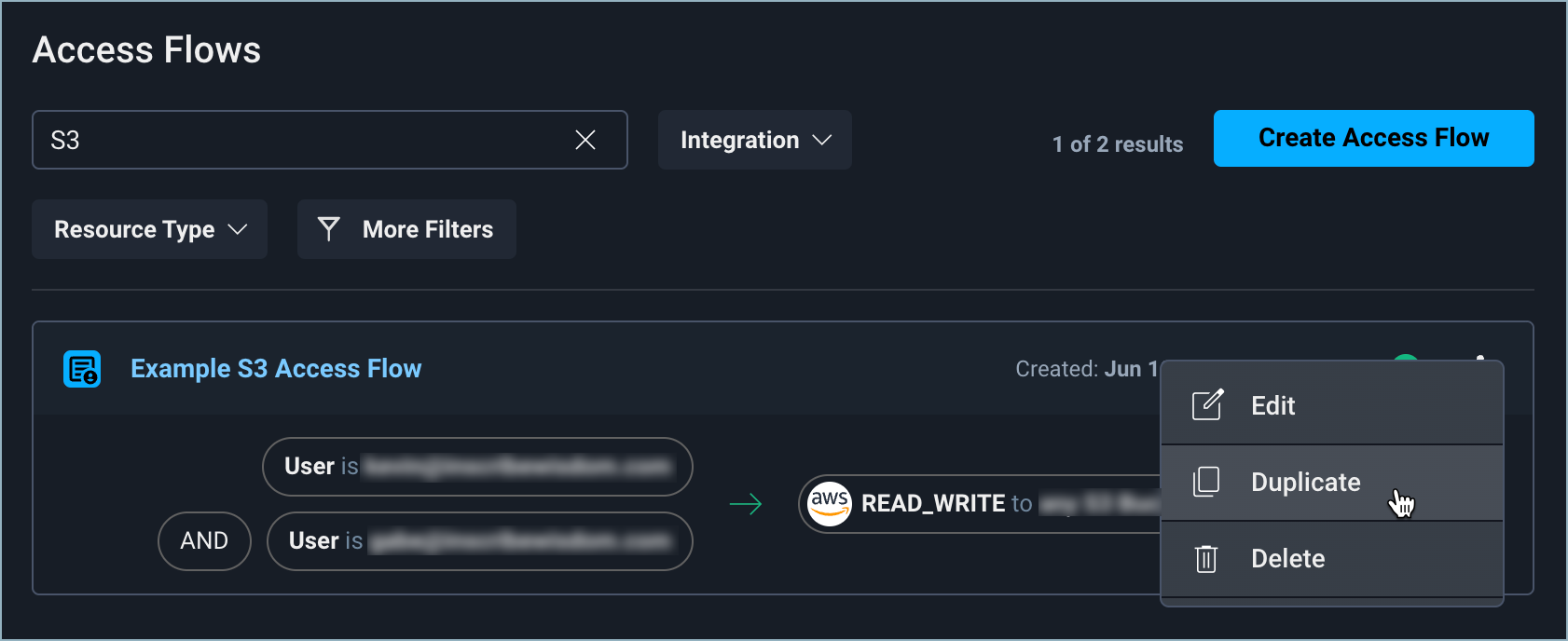Click the AND operator pill
1568x641 pixels.
(204, 541)
